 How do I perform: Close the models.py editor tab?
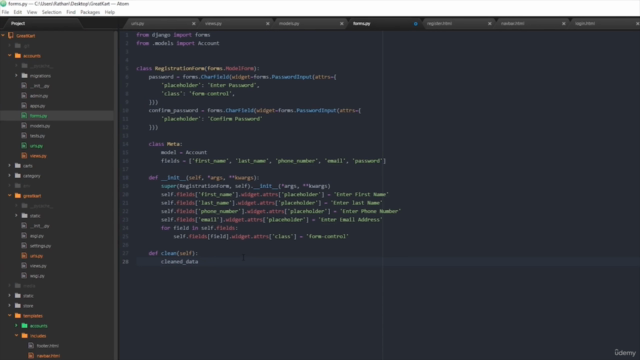tap(342, 24)
